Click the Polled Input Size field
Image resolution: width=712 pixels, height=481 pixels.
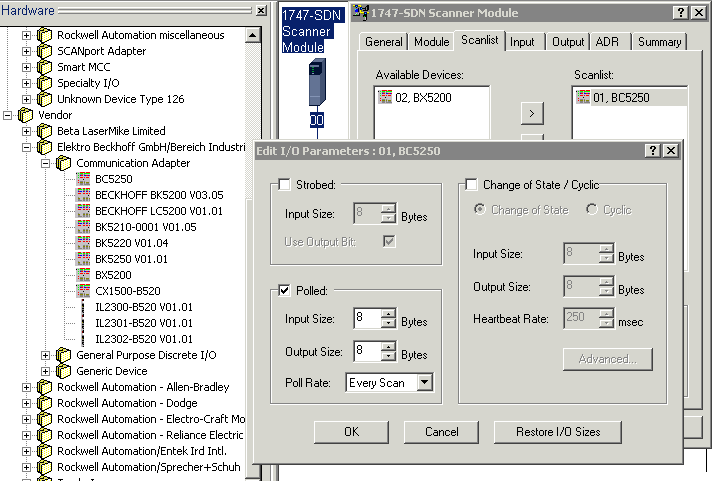point(367,318)
